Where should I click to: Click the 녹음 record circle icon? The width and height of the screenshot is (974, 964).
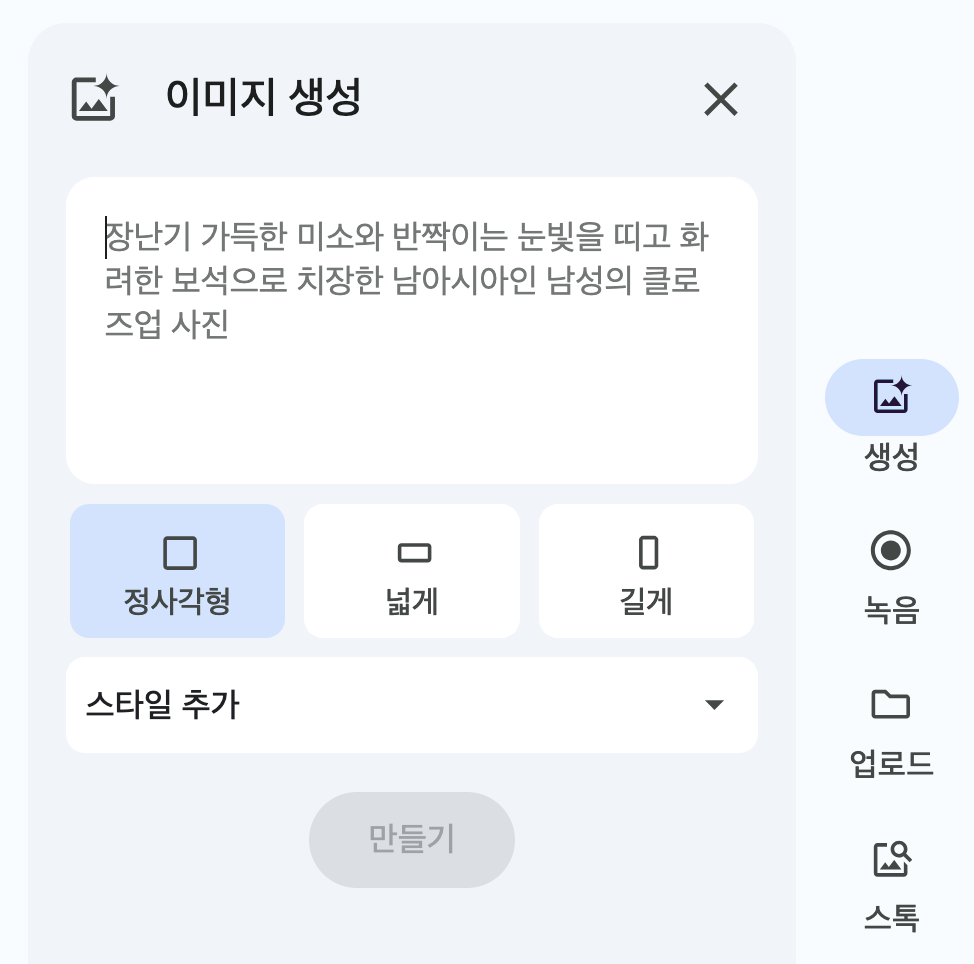(x=891, y=551)
